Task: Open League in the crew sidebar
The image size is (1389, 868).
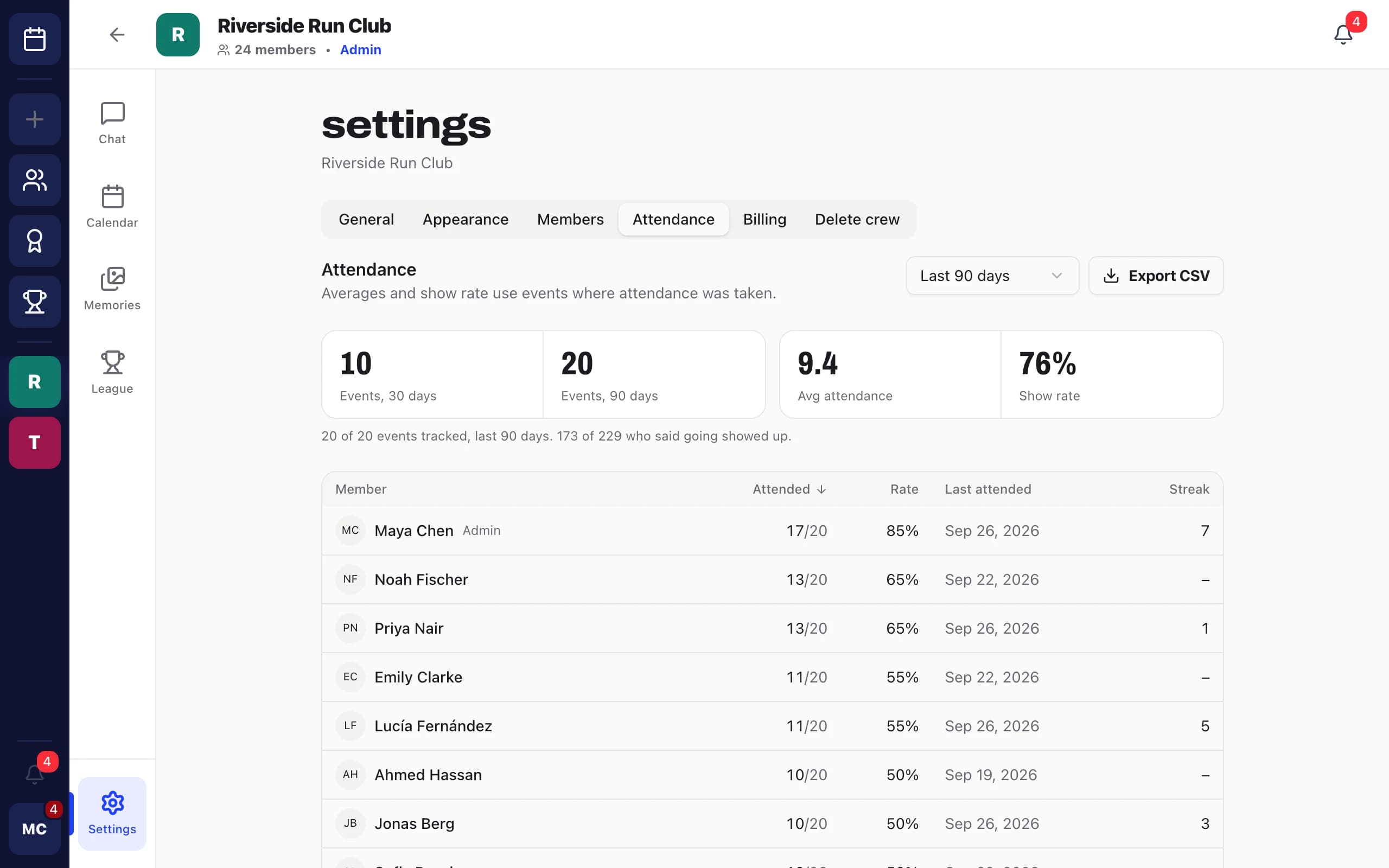Action: (112, 373)
